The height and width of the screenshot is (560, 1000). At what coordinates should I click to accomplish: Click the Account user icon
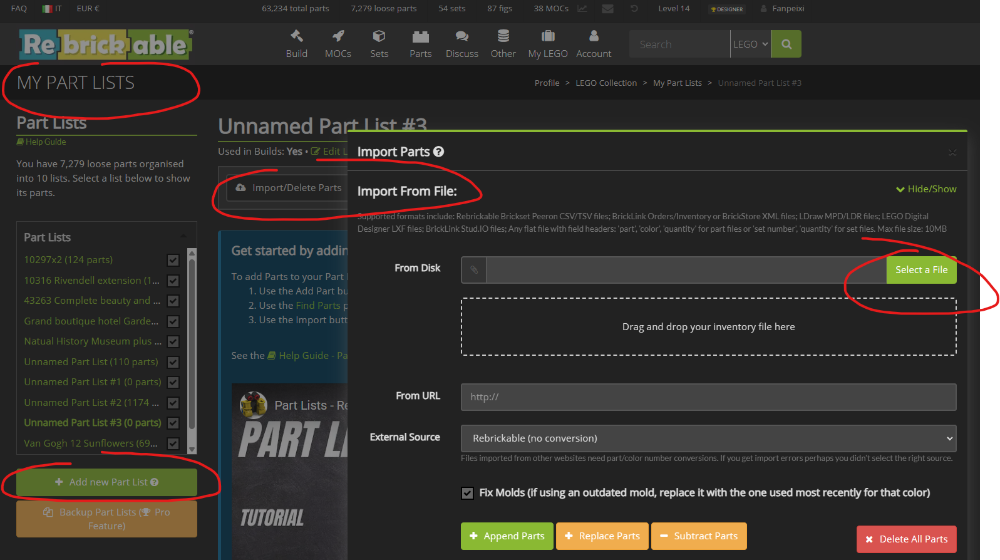click(594, 36)
